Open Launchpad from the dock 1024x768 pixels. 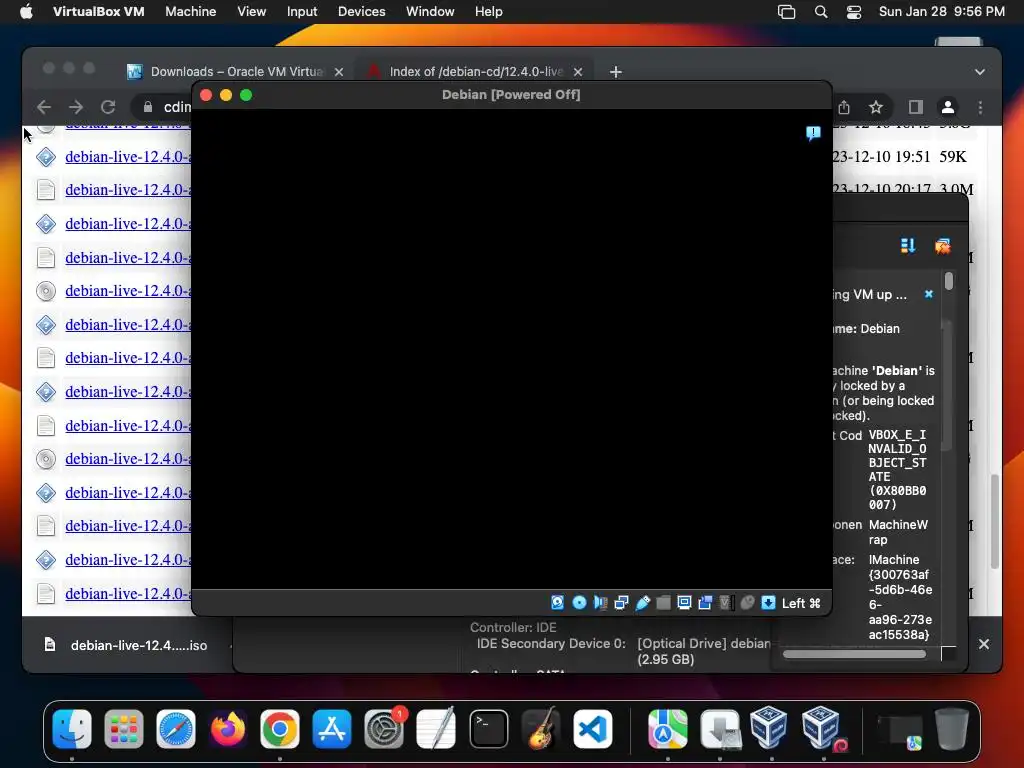pos(123,729)
